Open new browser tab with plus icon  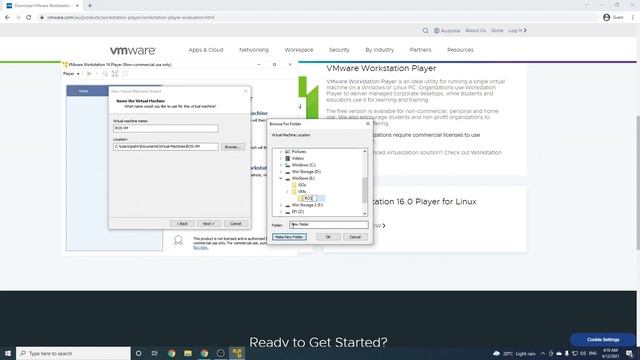90,6
